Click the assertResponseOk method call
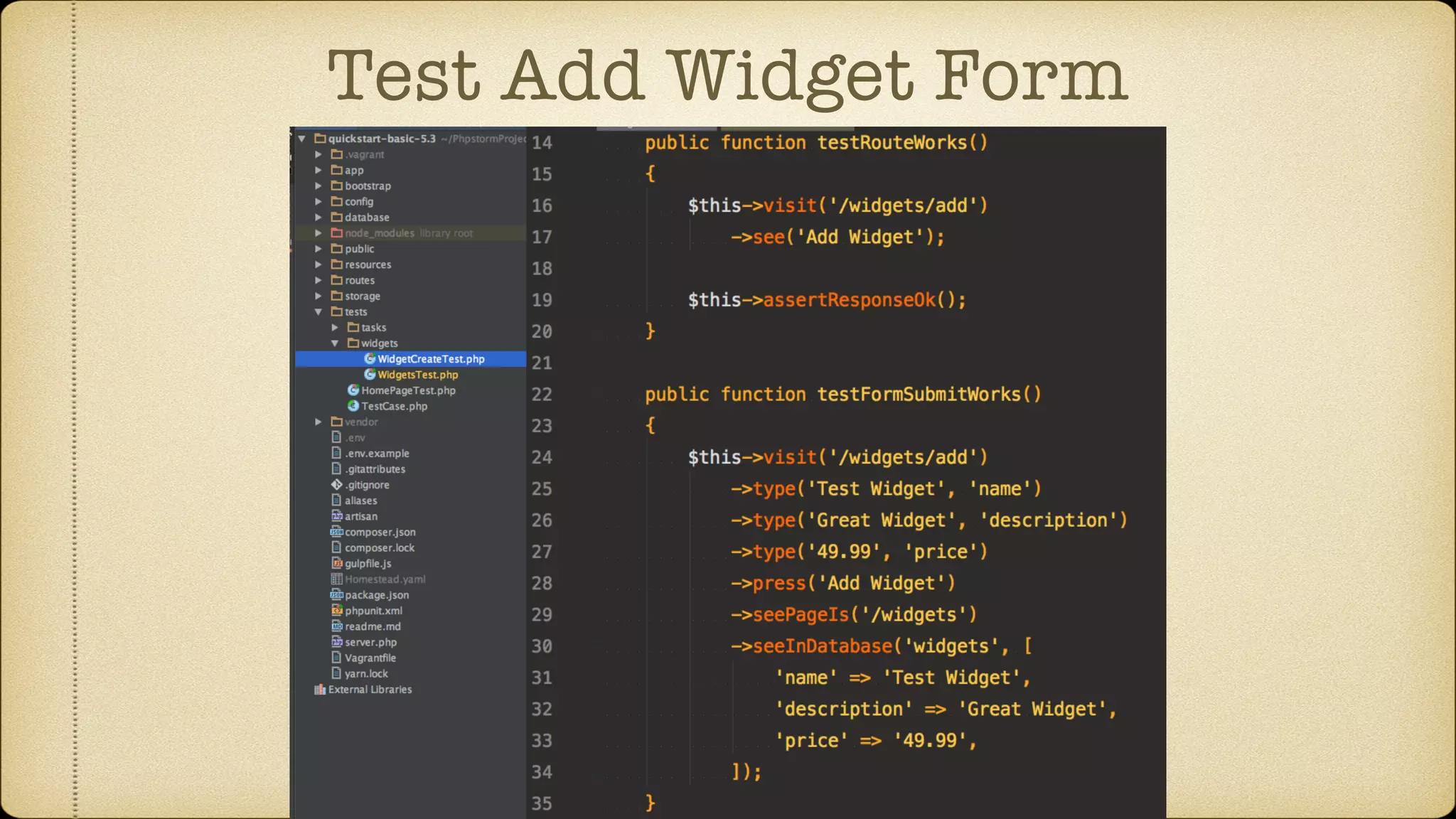Screen dimensions: 1456x819 coord(850,300)
